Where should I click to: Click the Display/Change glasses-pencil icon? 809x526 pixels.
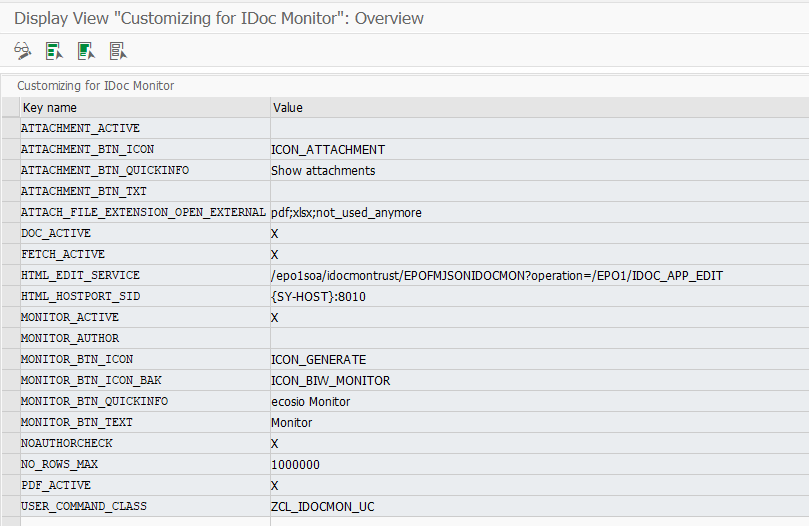(x=22, y=51)
